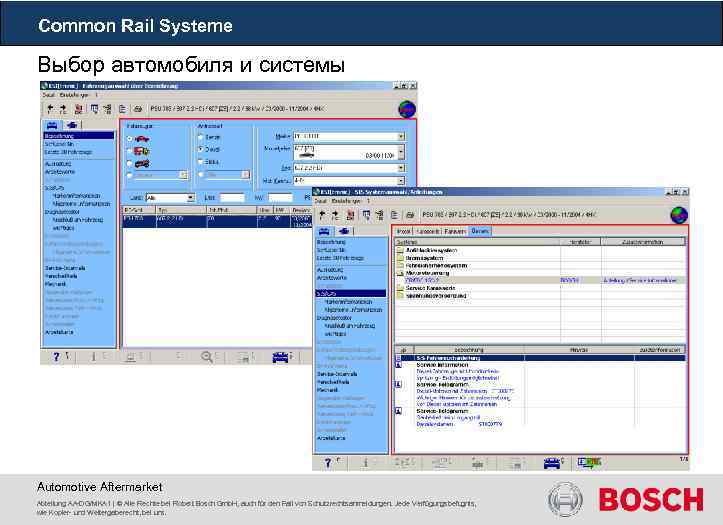Select highlighted SIS Fehlersuchanleitung row
Viewport: 723px width, 525px height.
tap(541, 358)
